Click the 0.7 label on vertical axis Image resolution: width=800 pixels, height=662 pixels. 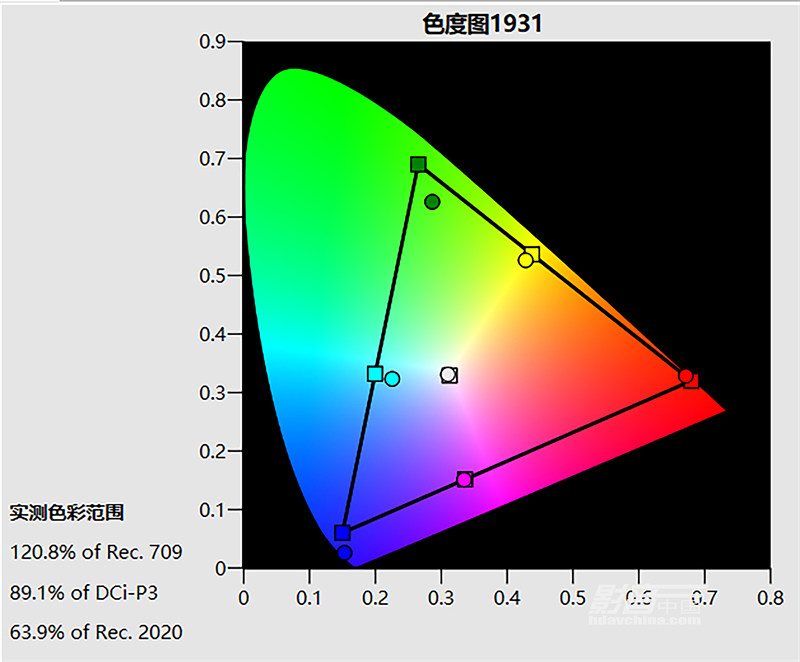point(213,159)
